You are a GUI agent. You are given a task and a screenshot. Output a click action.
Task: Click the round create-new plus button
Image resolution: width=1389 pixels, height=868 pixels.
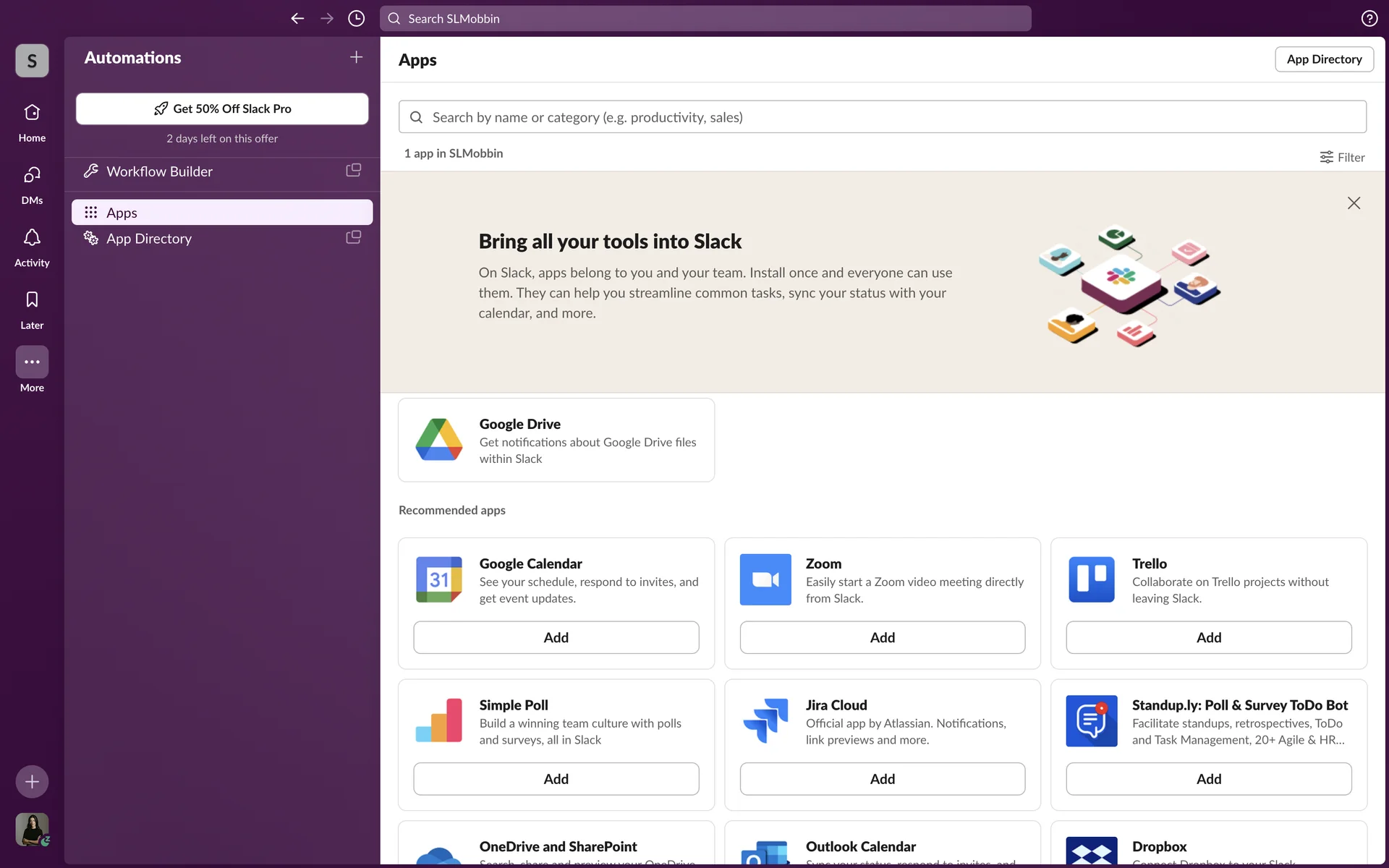[32, 781]
